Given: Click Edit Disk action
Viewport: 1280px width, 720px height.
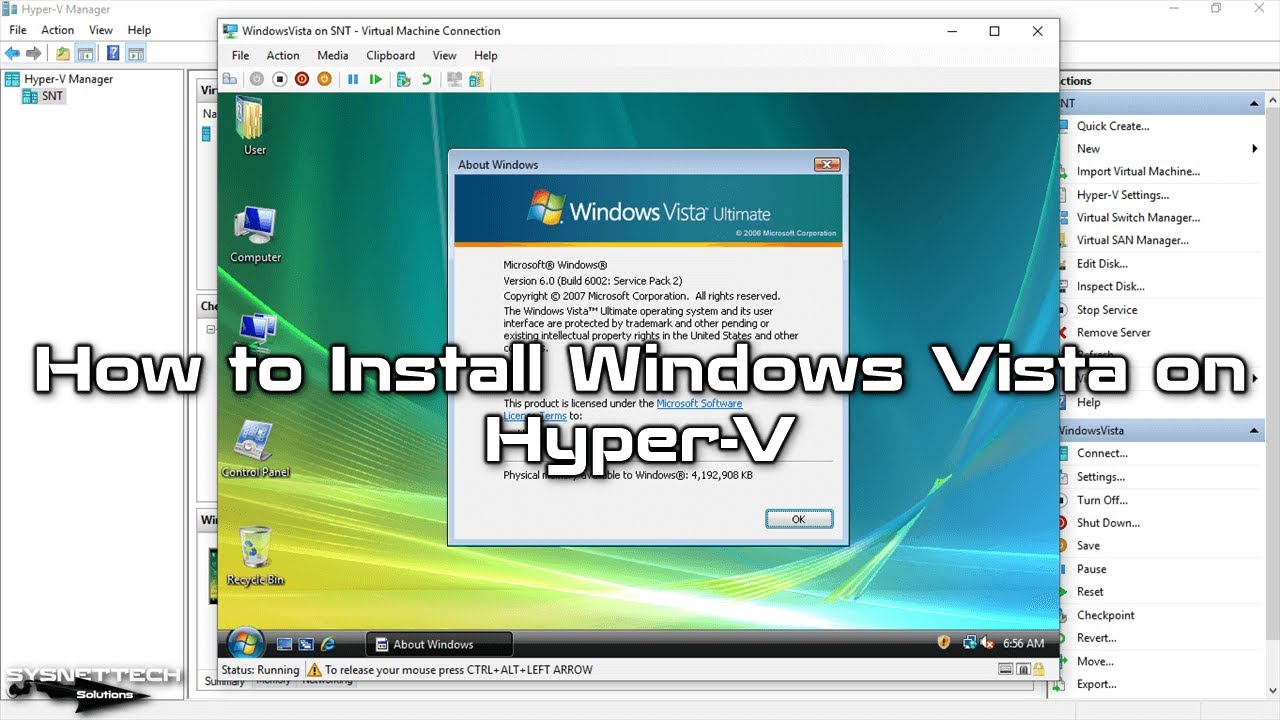Looking at the screenshot, I should pyautogui.click(x=1102, y=264).
